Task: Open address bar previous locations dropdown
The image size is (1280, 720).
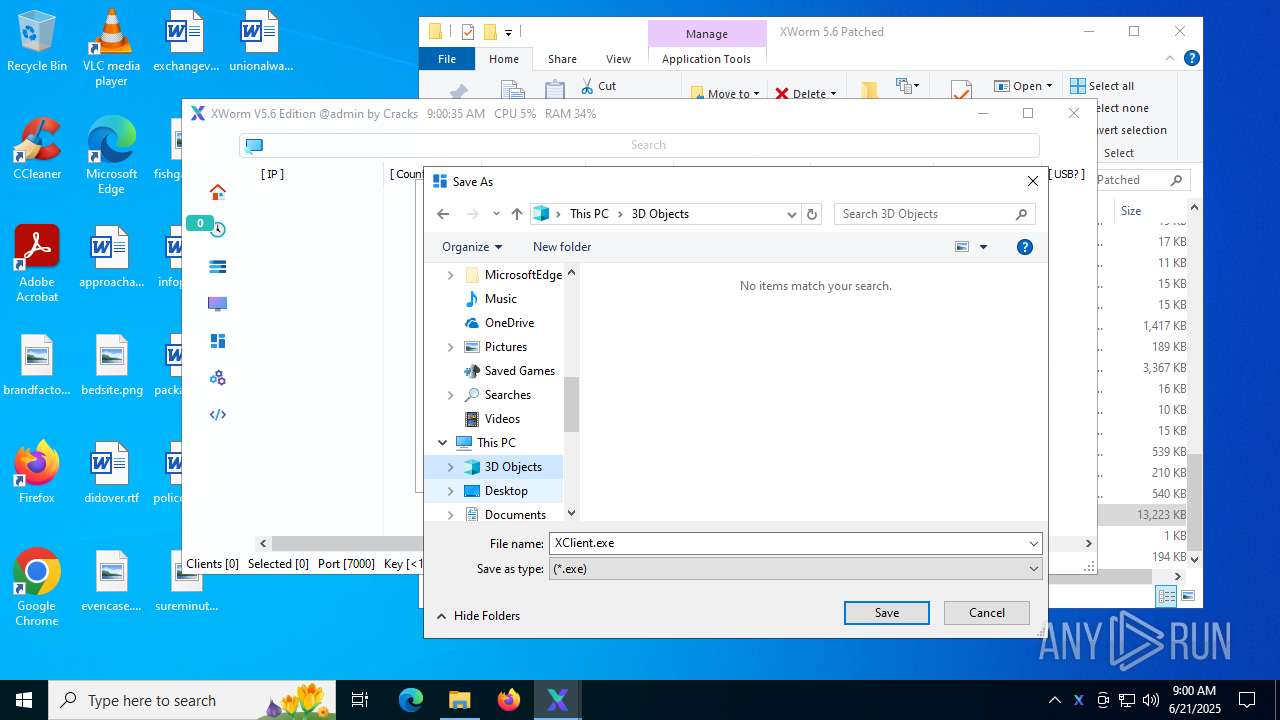Action: 792,214
